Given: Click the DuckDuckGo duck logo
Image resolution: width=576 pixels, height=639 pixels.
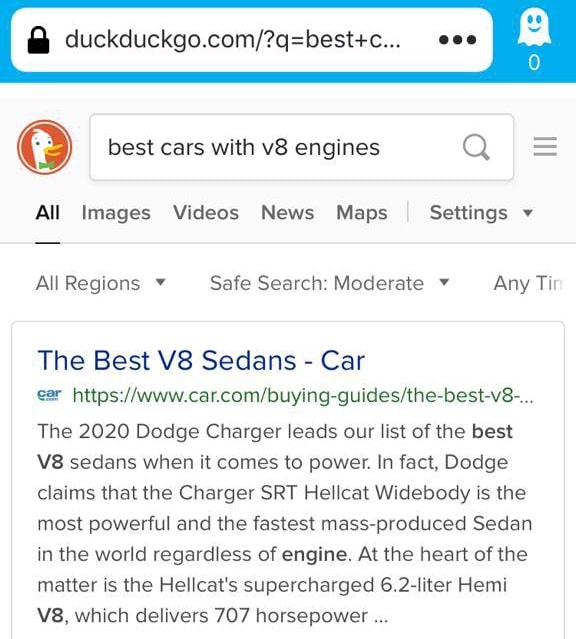Looking at the screenshot, I should point(44,147).
